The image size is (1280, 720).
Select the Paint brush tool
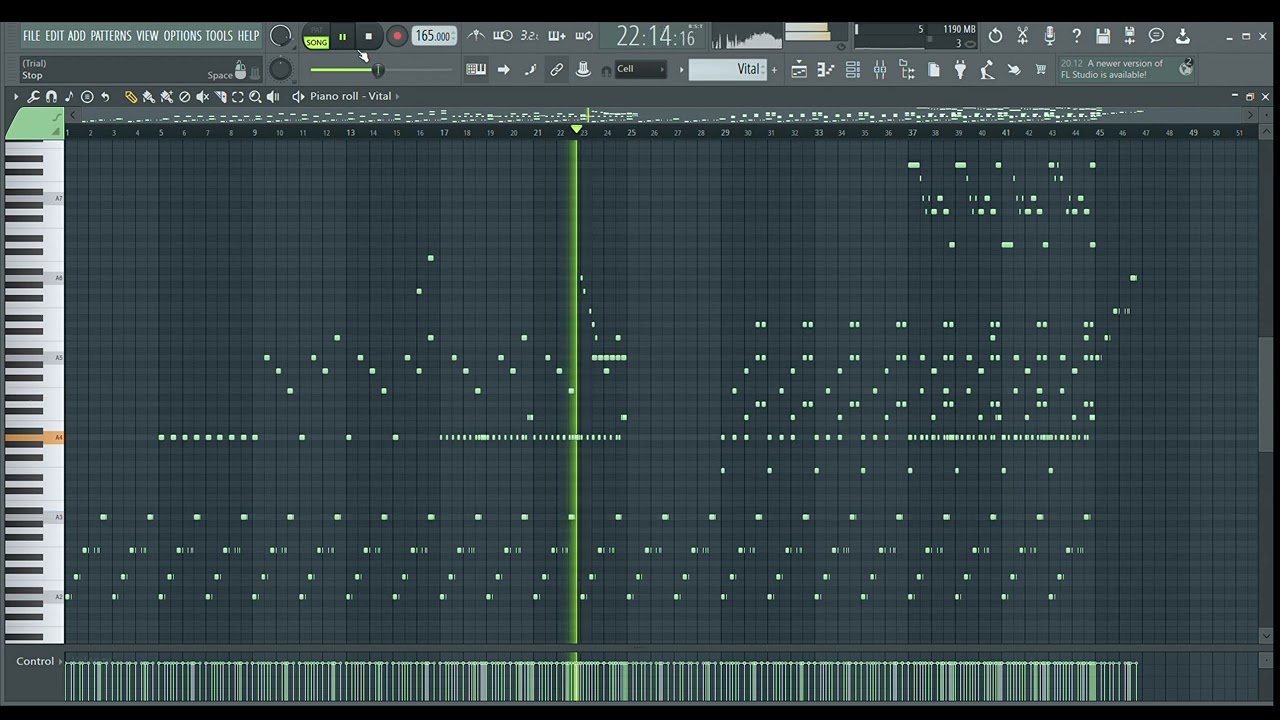coord(148,96)
